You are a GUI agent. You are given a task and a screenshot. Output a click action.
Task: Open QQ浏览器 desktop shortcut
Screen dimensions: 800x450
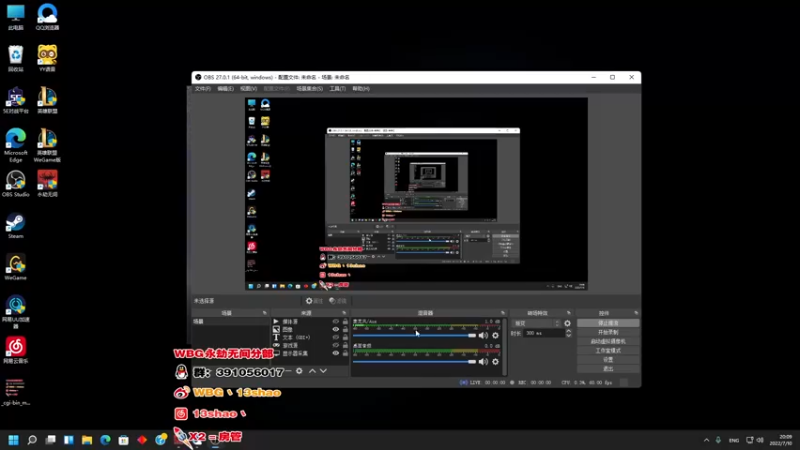(47, 17)
